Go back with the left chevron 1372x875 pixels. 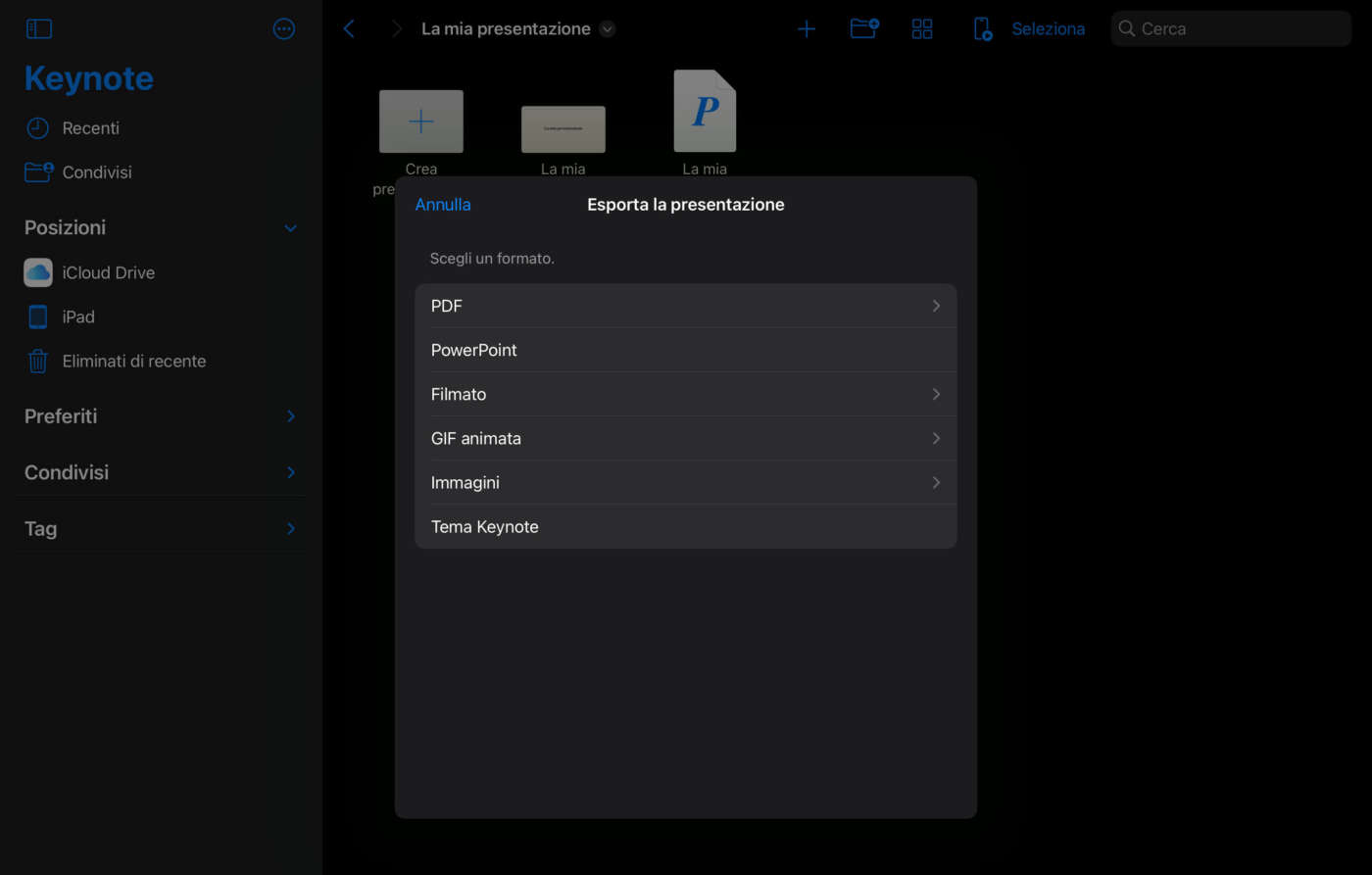tap(349, 29)
